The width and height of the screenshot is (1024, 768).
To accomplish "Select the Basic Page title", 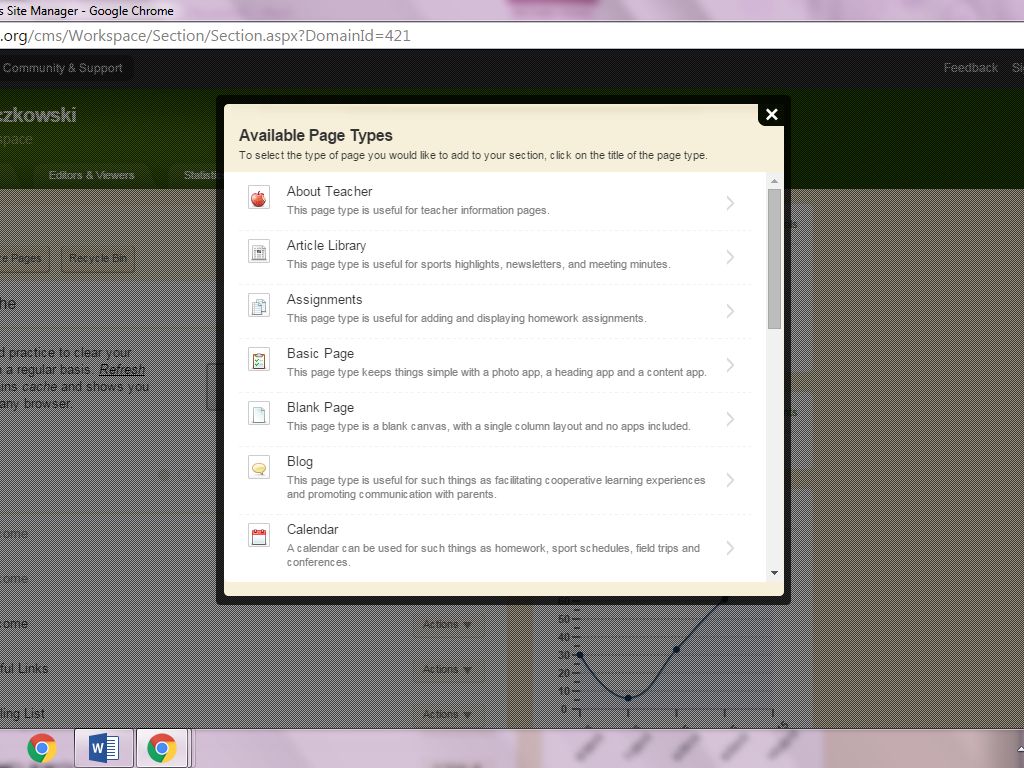I will tap(320, 353).
